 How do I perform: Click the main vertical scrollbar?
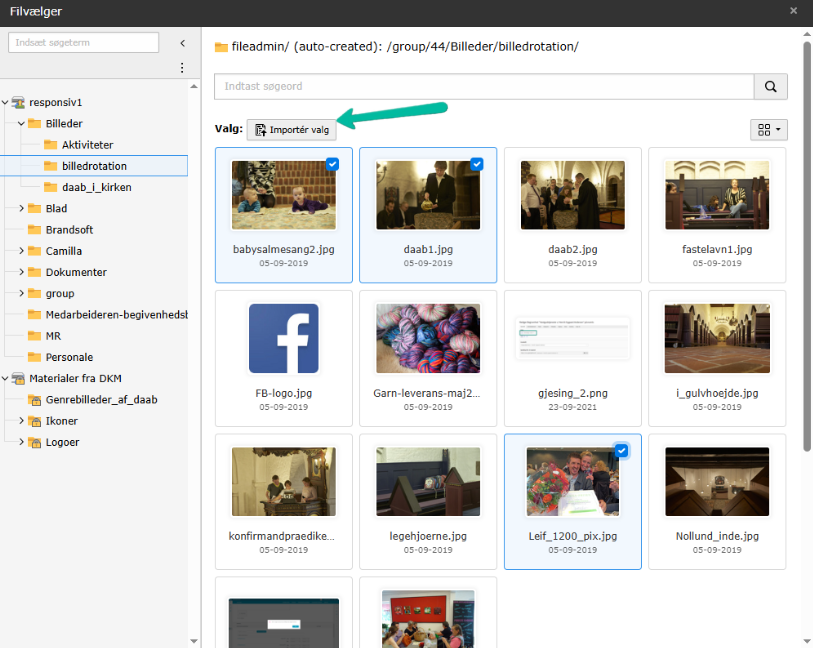(x=807, y=247)
